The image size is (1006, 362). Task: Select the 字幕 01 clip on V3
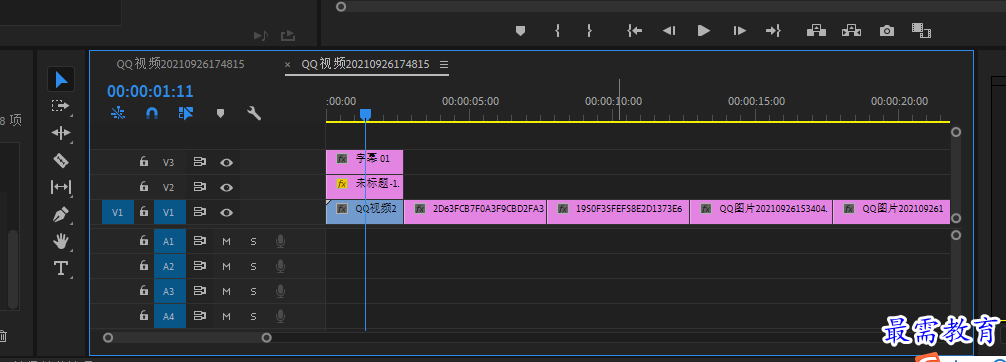point(364,162)
